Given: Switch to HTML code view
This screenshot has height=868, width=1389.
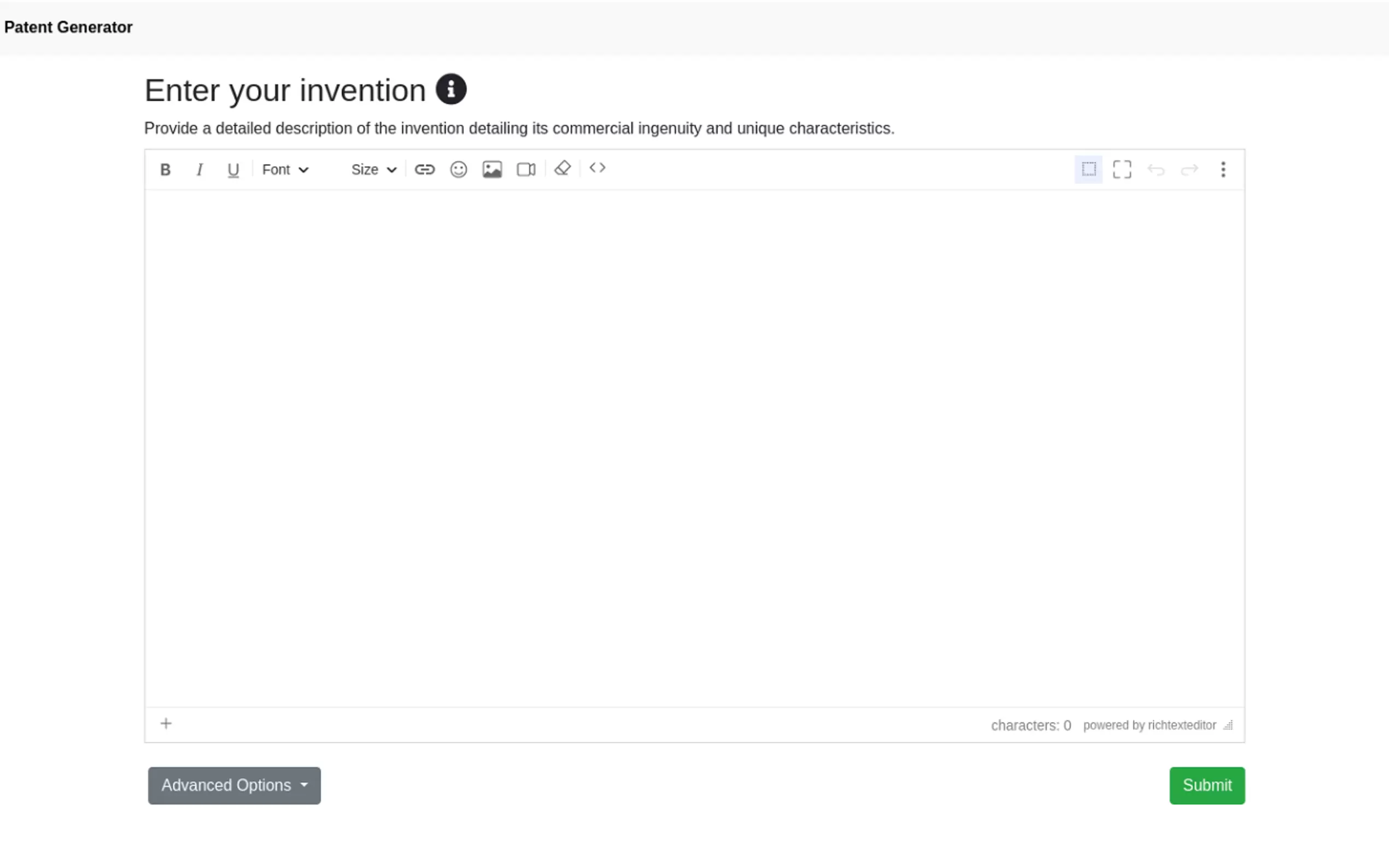Looking at the screenshot, I should point(597,168).
